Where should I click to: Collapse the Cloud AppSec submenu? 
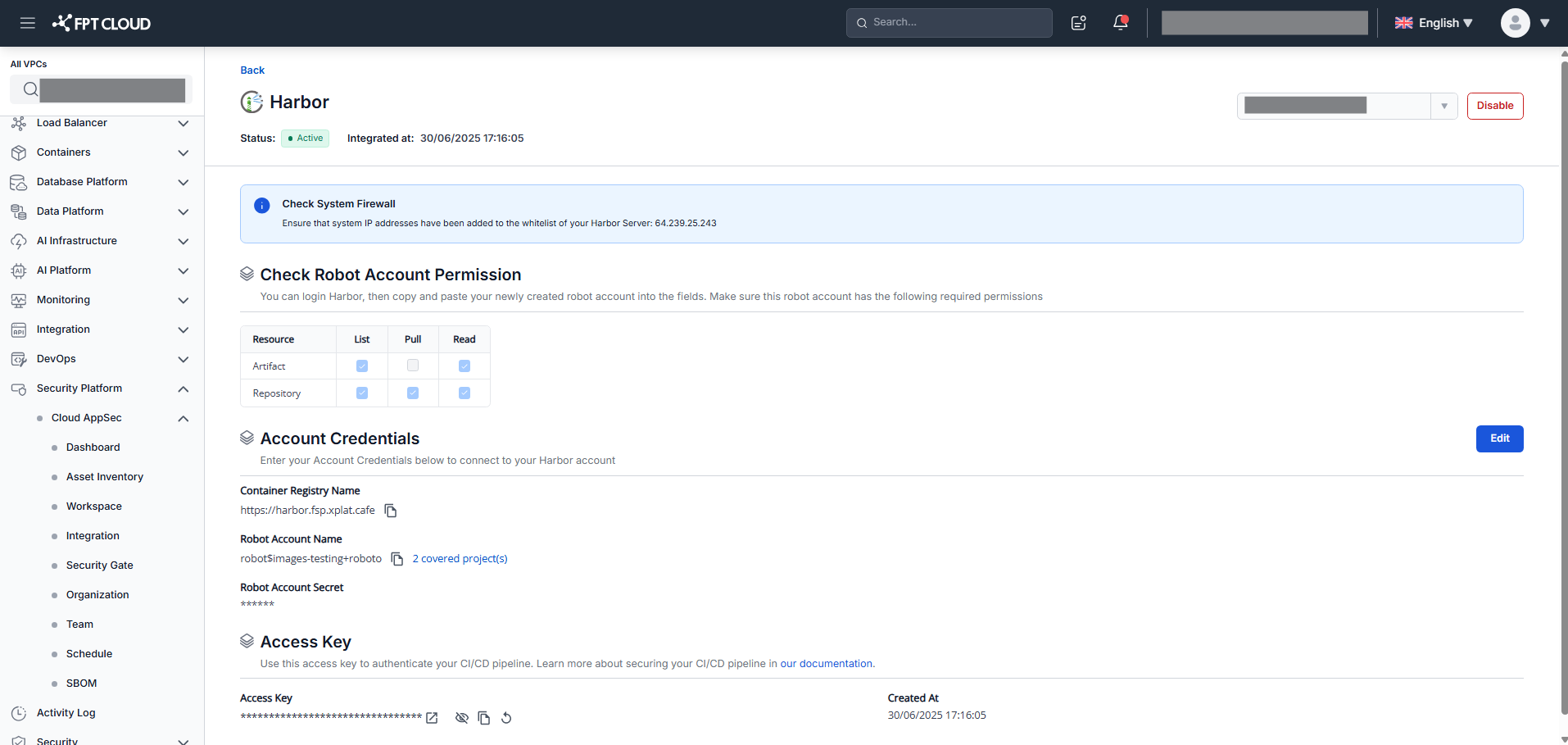(x=184, y=419)
